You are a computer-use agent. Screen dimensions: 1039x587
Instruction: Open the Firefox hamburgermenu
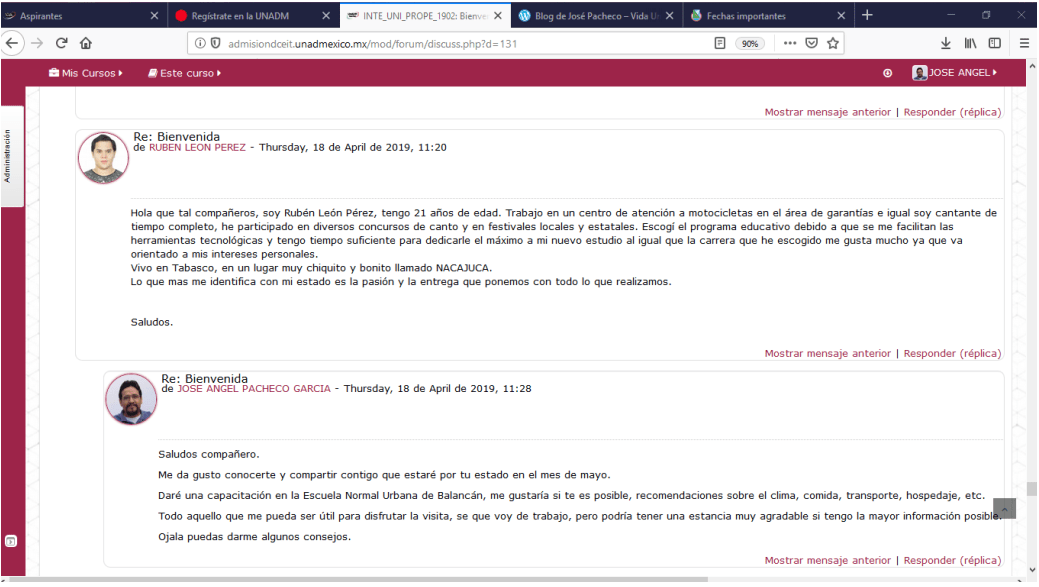1023,43
